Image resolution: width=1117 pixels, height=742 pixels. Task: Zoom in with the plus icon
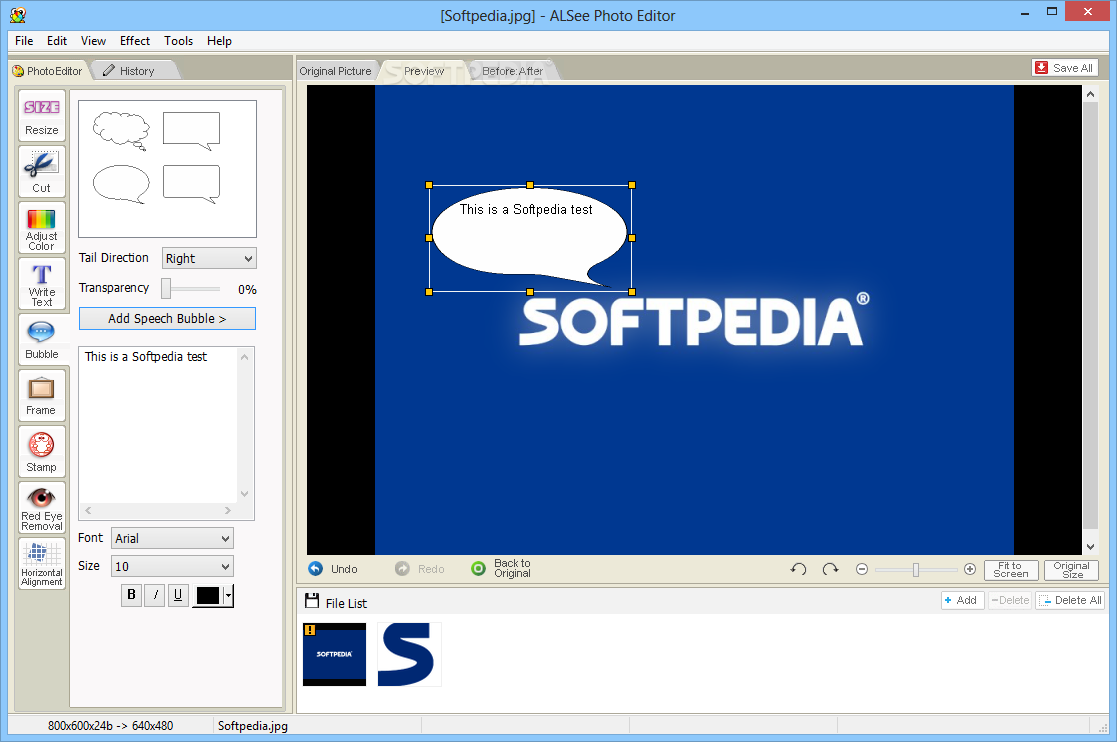(970, 569)
